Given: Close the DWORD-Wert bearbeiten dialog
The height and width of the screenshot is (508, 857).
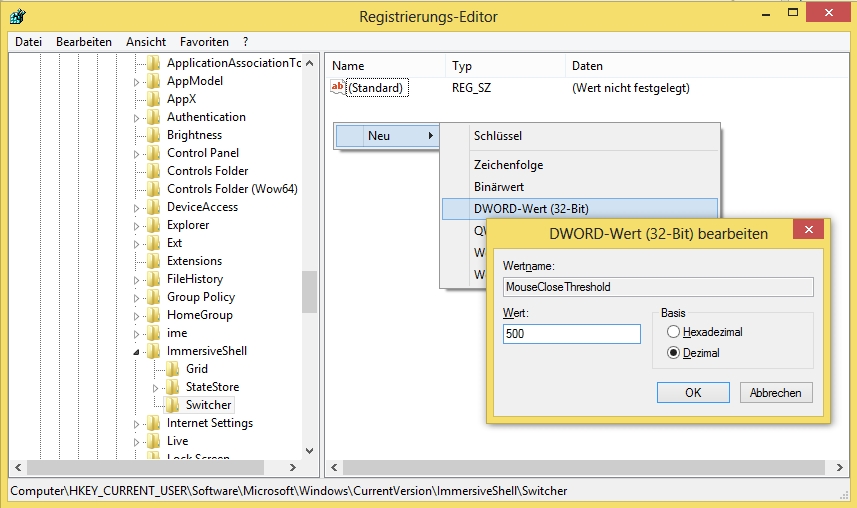Looking at the screenshot, I should [809, 229].
